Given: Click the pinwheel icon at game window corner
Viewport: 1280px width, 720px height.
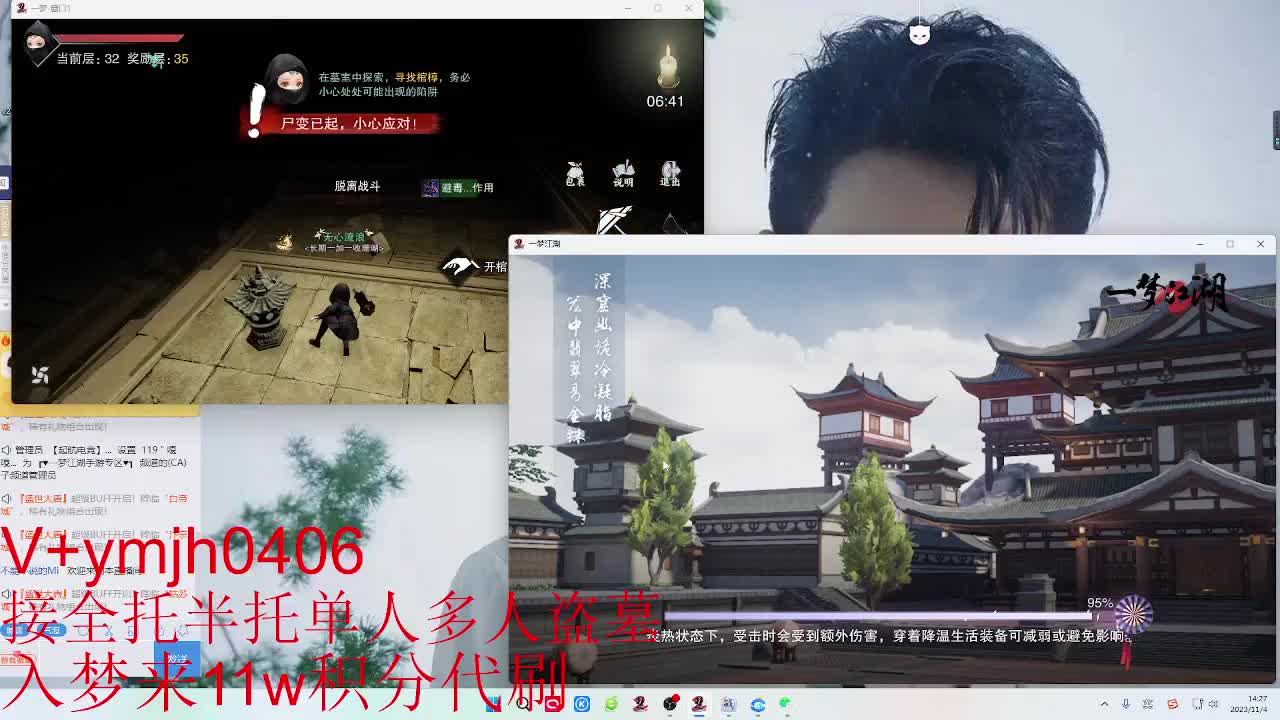Looking at the screenshot, I should [40, 374].
